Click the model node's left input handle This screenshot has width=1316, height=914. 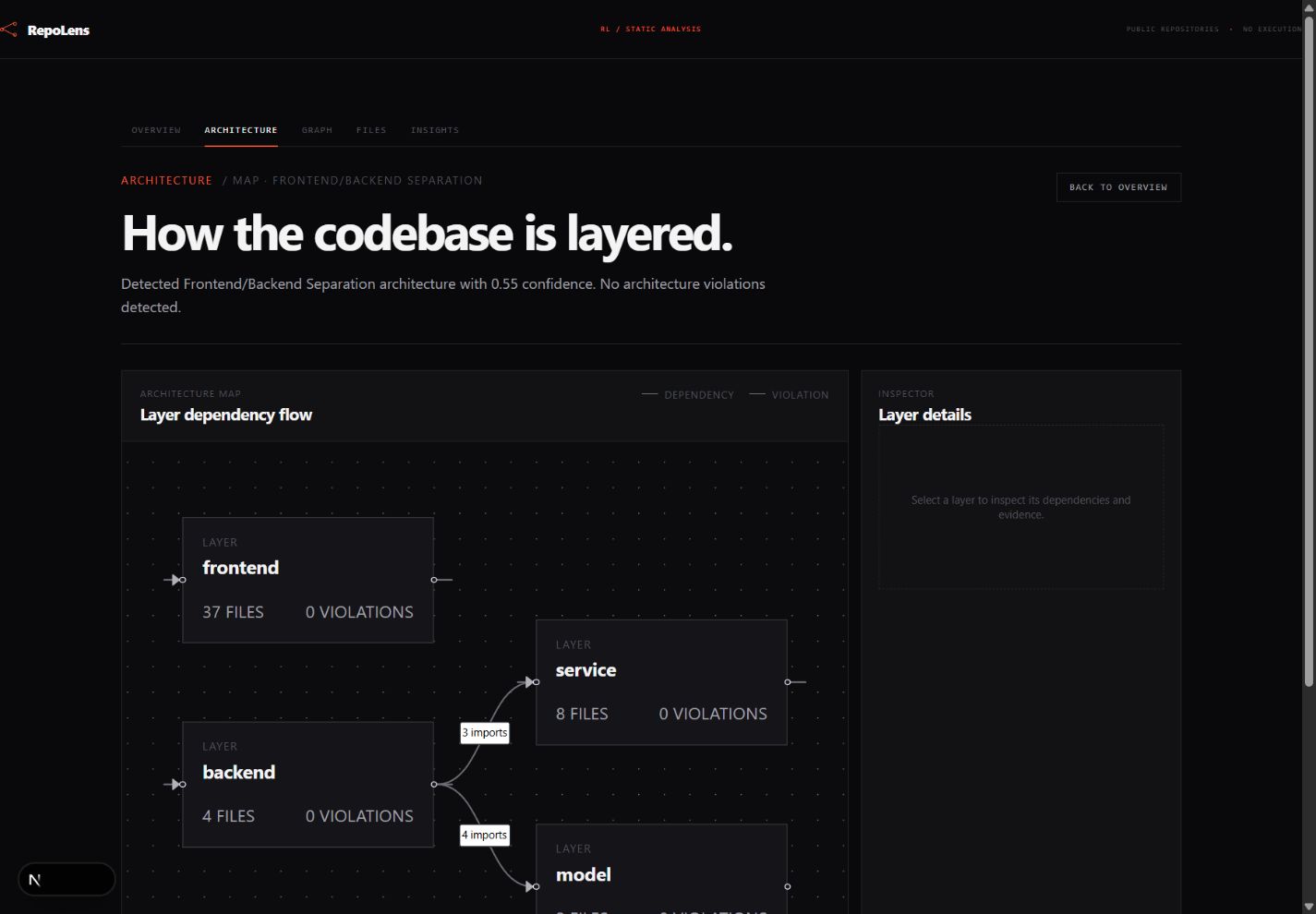tap(536, 886)
